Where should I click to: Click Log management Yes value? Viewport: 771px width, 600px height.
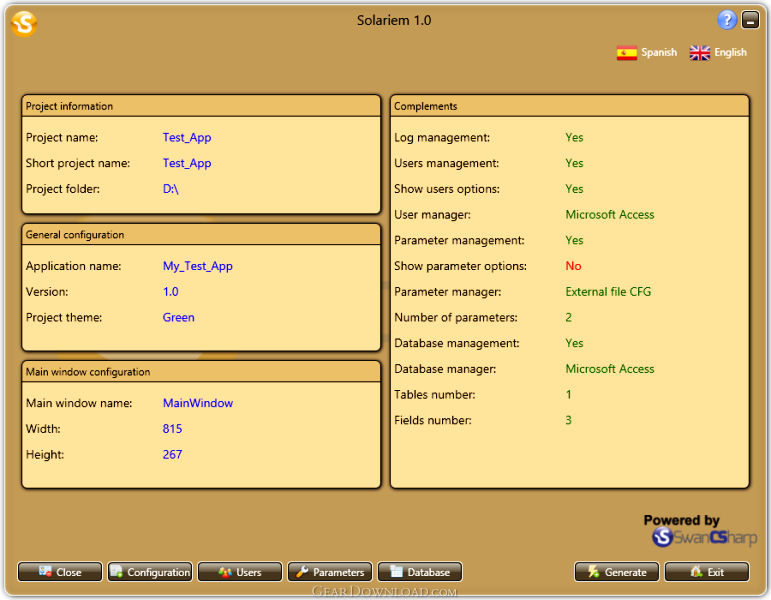point(574,138)
